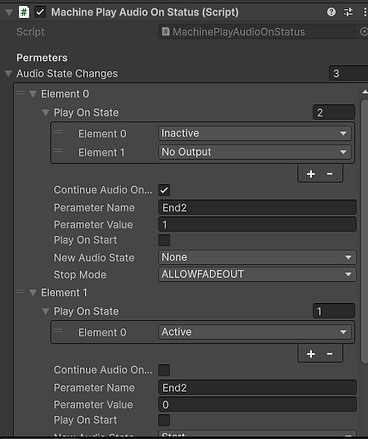Edit Perameter Name field in Element 0
Viewport: 368px width, 439px height.
pyautogui.click(x=257, y=208)
